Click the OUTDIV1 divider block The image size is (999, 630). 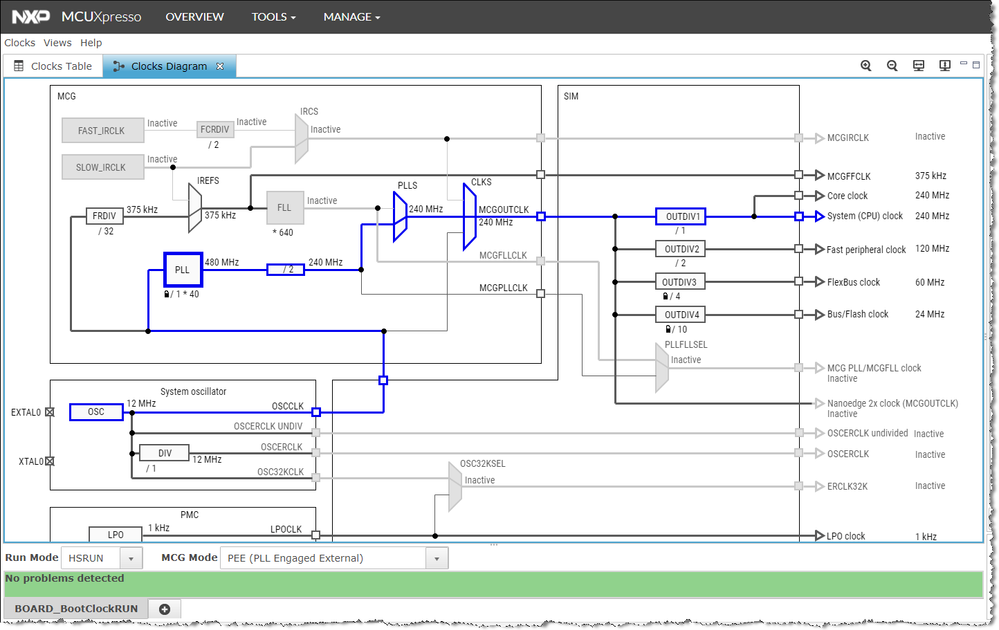click(x=680, y=217)
